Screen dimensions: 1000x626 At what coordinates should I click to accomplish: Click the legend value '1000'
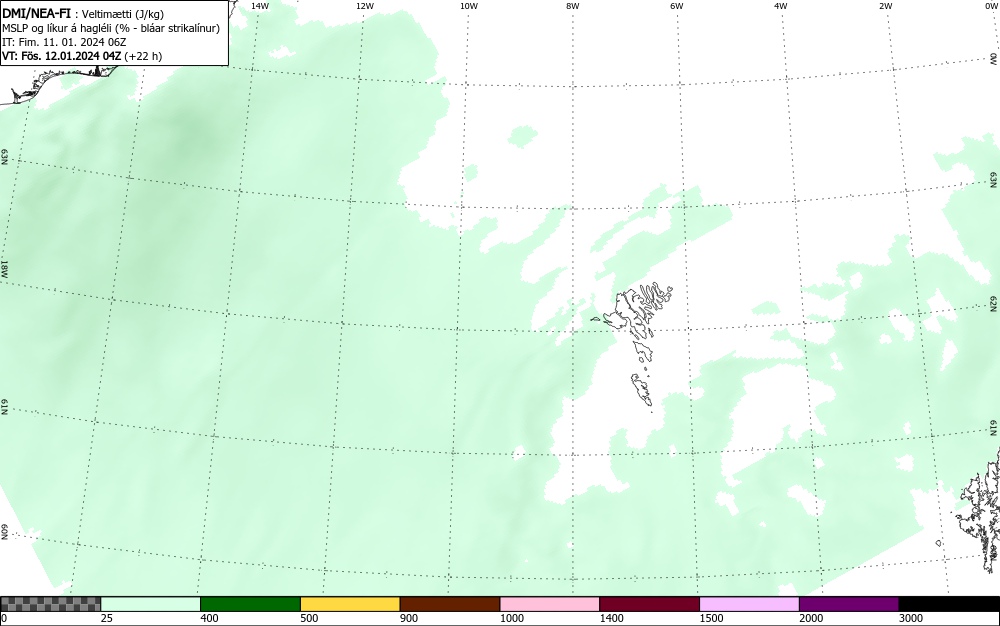click(511, 618)
